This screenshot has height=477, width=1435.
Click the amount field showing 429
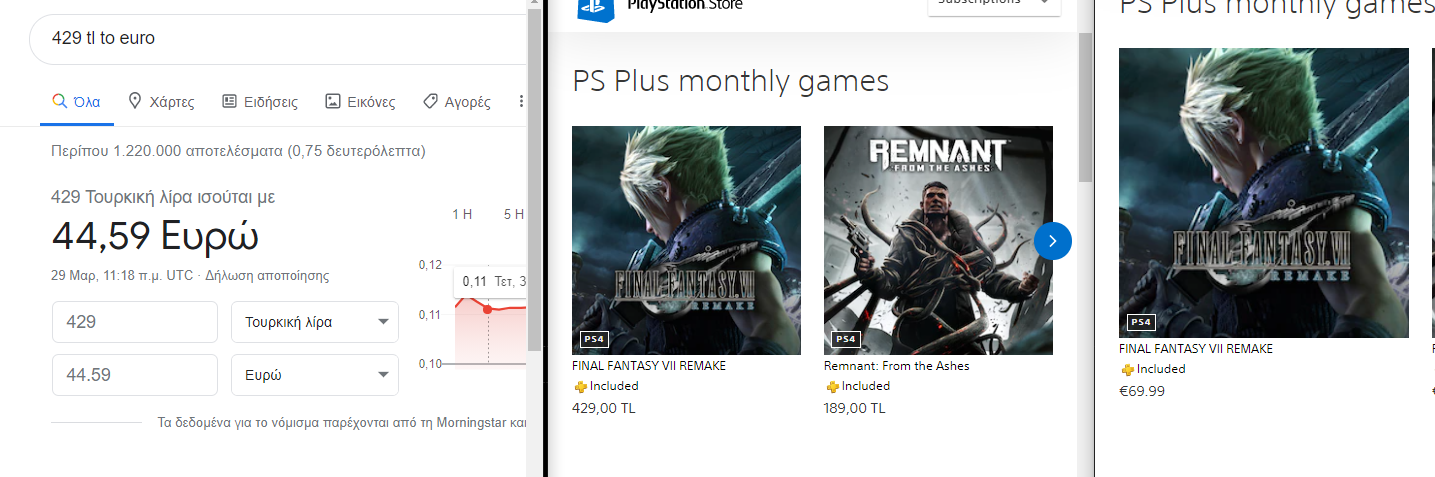point(135,322)
